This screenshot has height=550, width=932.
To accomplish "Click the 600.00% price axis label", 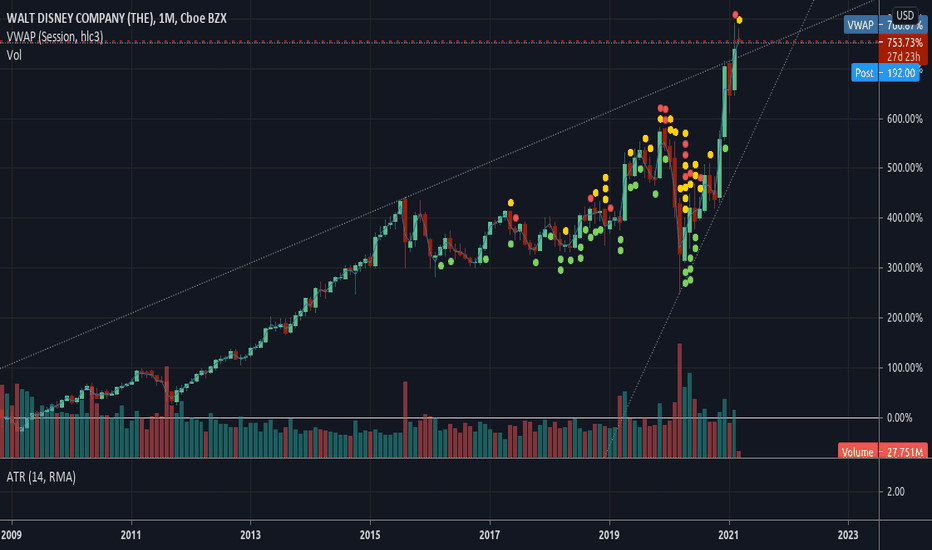I will [905, 119].
